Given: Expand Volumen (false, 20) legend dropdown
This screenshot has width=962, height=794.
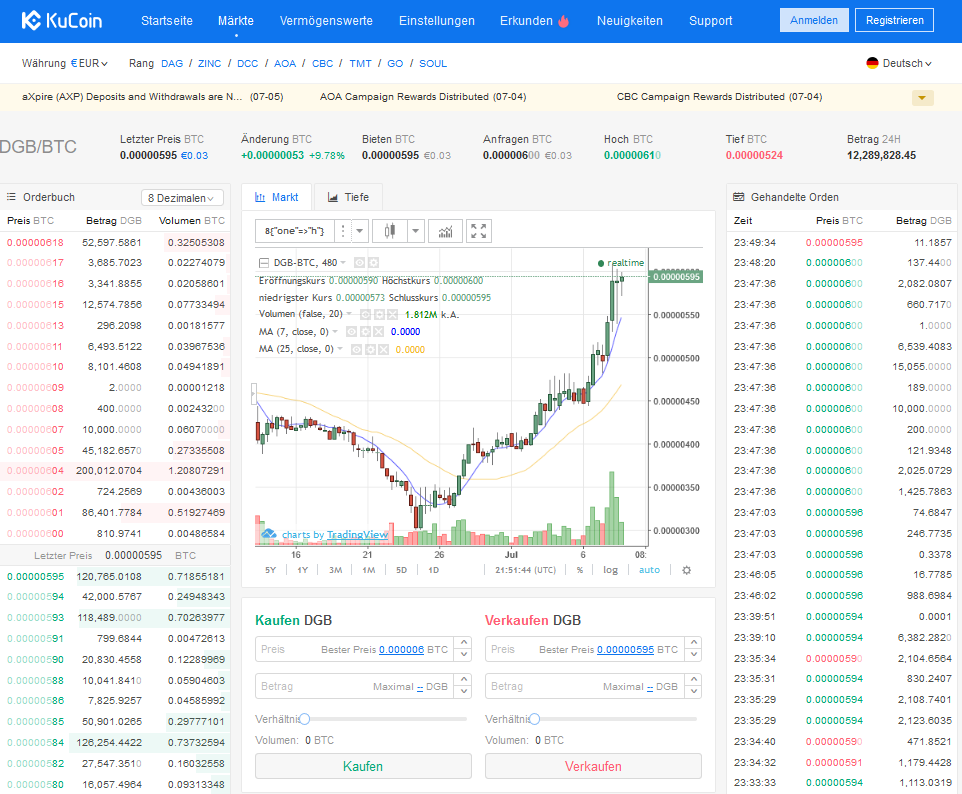Looking at the screenshot, I should [x=349, y=314].
